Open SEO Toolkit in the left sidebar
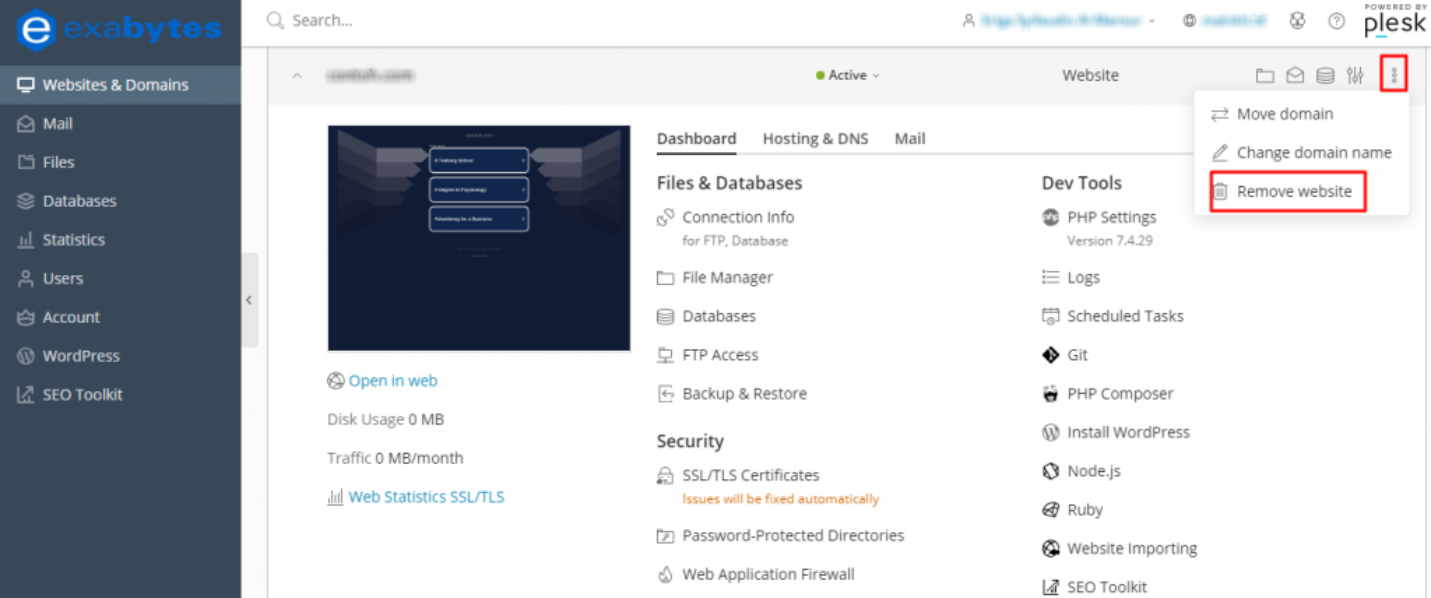This screenshot has height=598, width=1431. click(120, 395)
